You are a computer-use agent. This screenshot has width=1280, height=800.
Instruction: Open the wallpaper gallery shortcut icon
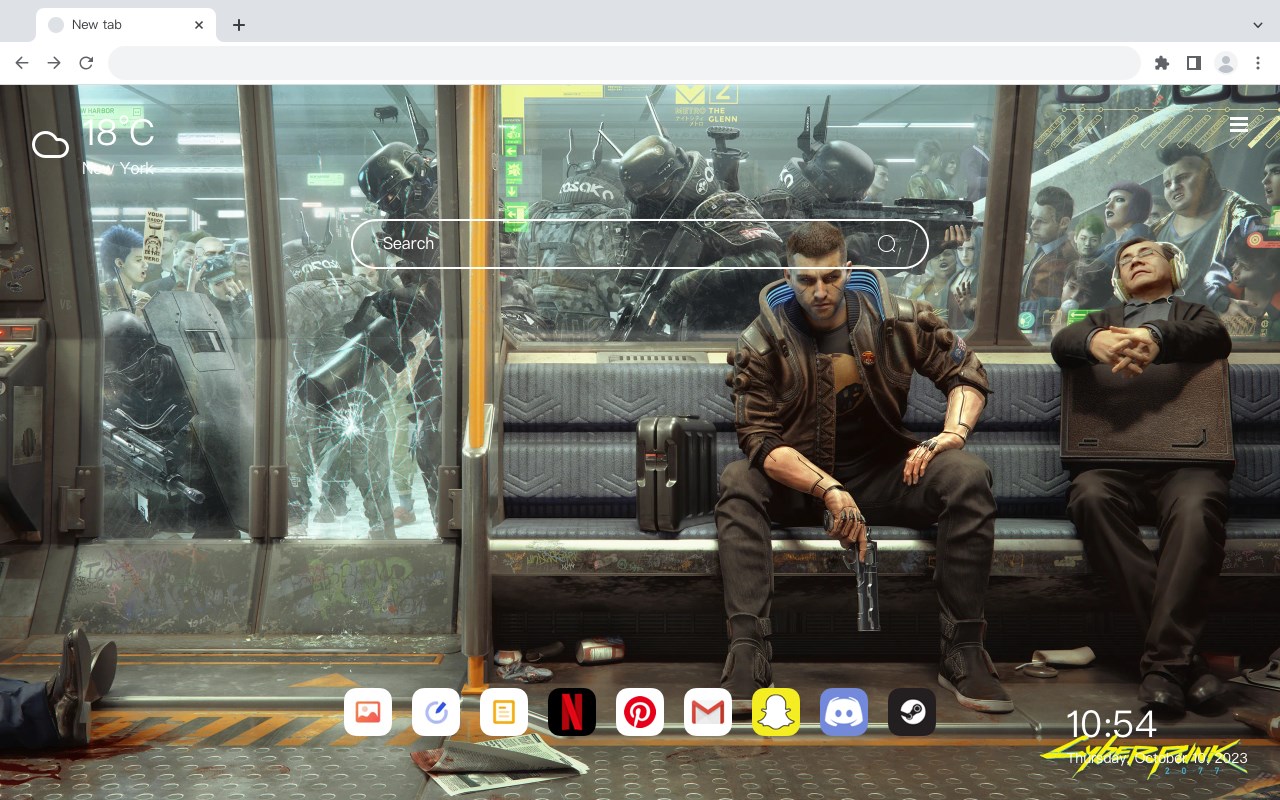[x=368, y=712]
